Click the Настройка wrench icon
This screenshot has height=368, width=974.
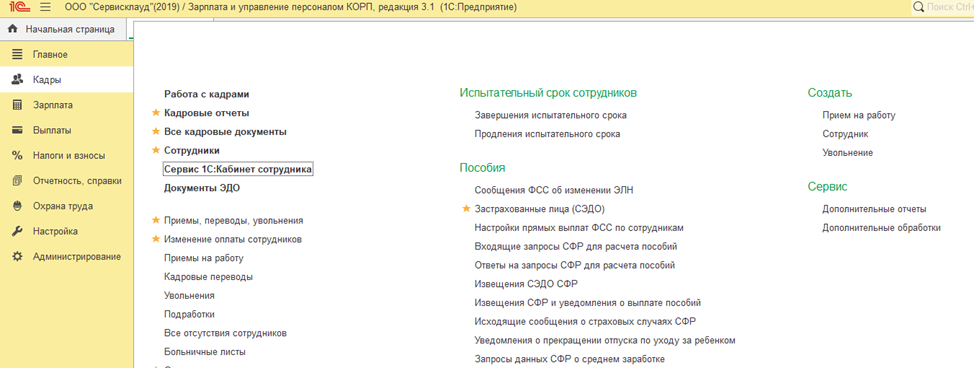[x=17, y=231]
